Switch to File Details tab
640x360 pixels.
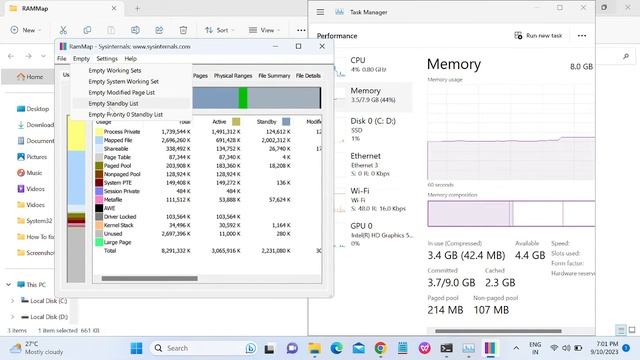point(308,76)
